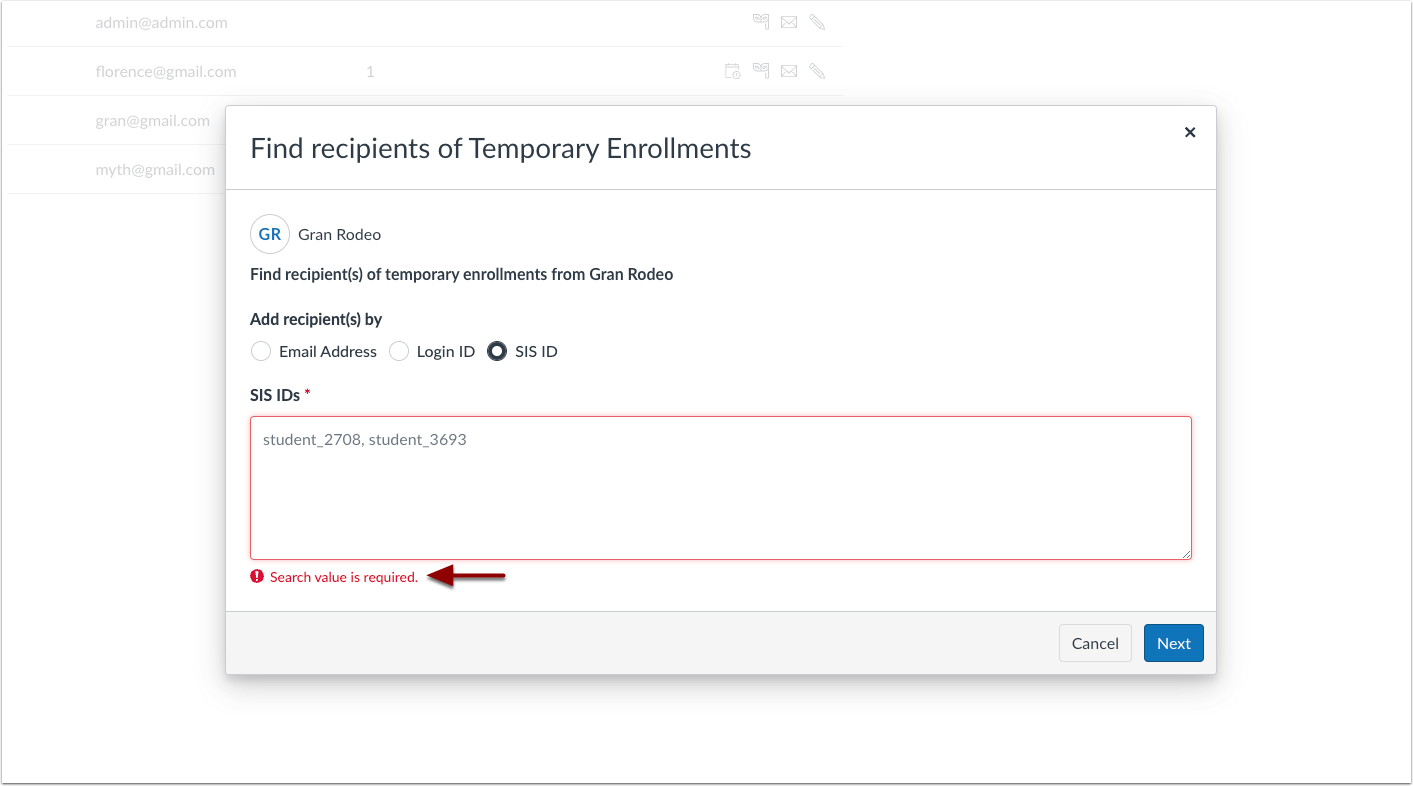Screen dimensions: 1413x786
Task: Click the gran@gmail.com row
Action: coord(118,120)
